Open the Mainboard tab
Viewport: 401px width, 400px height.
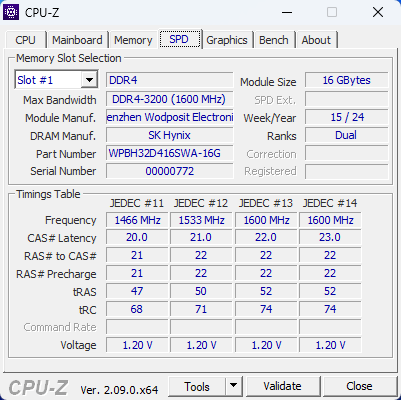(77, 40)
